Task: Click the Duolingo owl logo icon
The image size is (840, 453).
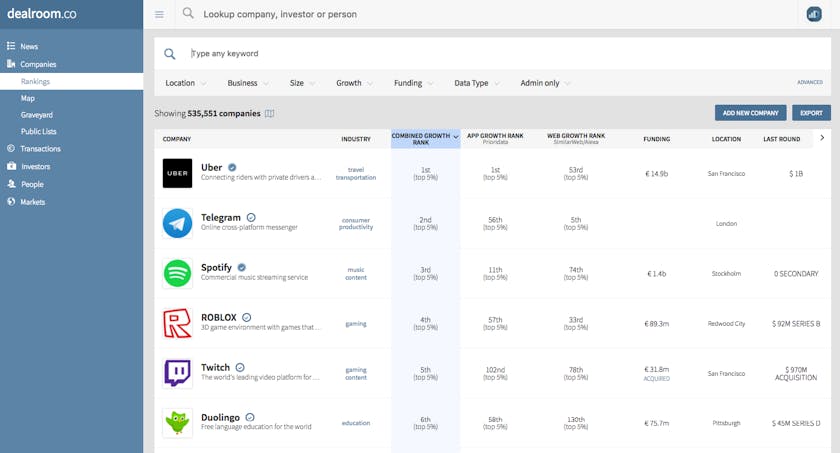Action: tap(177, 423)
